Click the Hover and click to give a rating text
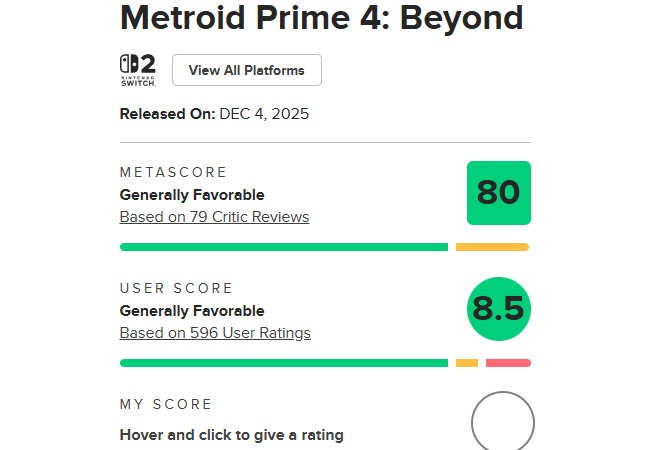This screenshot has height=450, width=650. point(231,435)
